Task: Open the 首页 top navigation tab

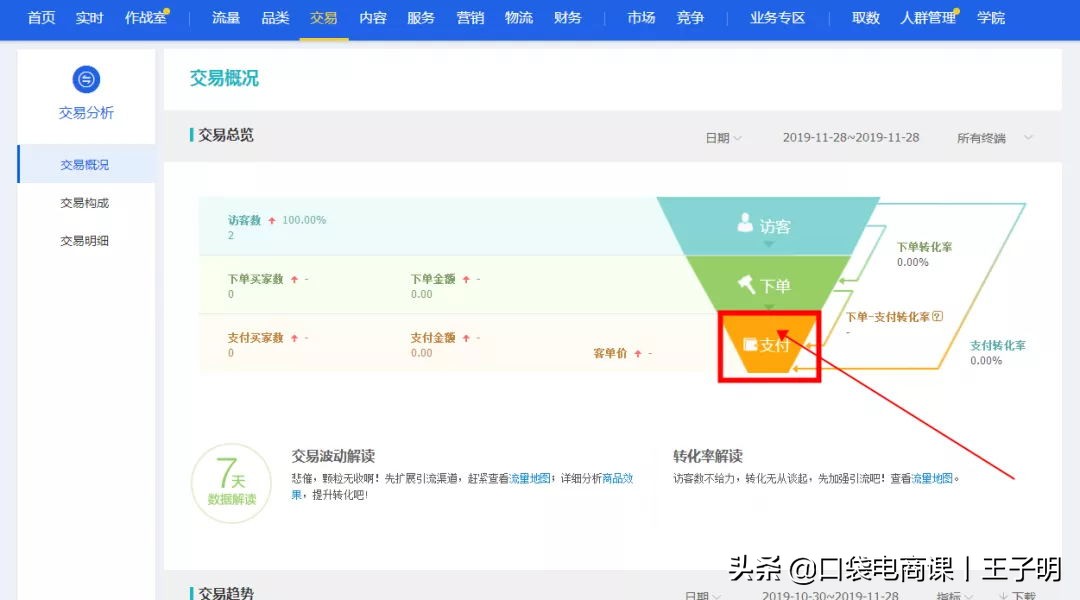Action: tap(41, 18)
